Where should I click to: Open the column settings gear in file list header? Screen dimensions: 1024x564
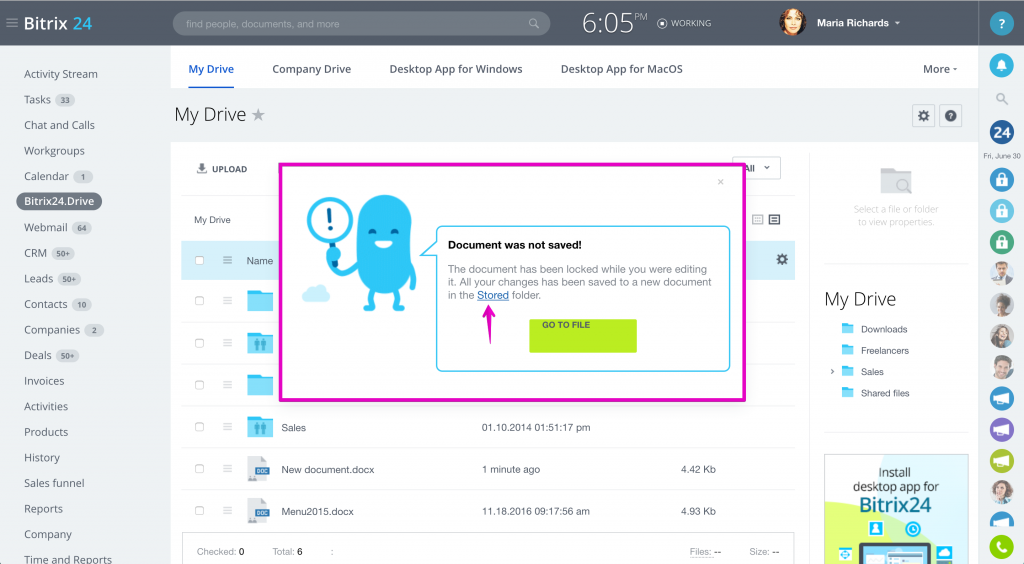(782, 259)
